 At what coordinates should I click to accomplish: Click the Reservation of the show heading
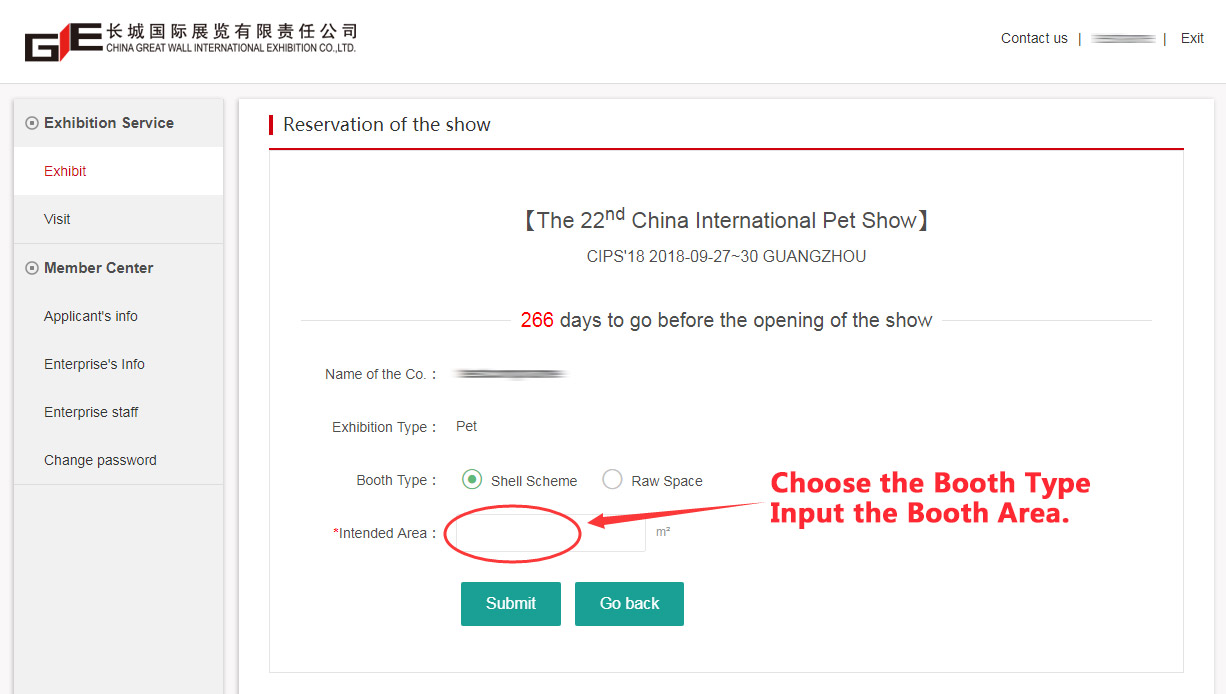[387, 125]
